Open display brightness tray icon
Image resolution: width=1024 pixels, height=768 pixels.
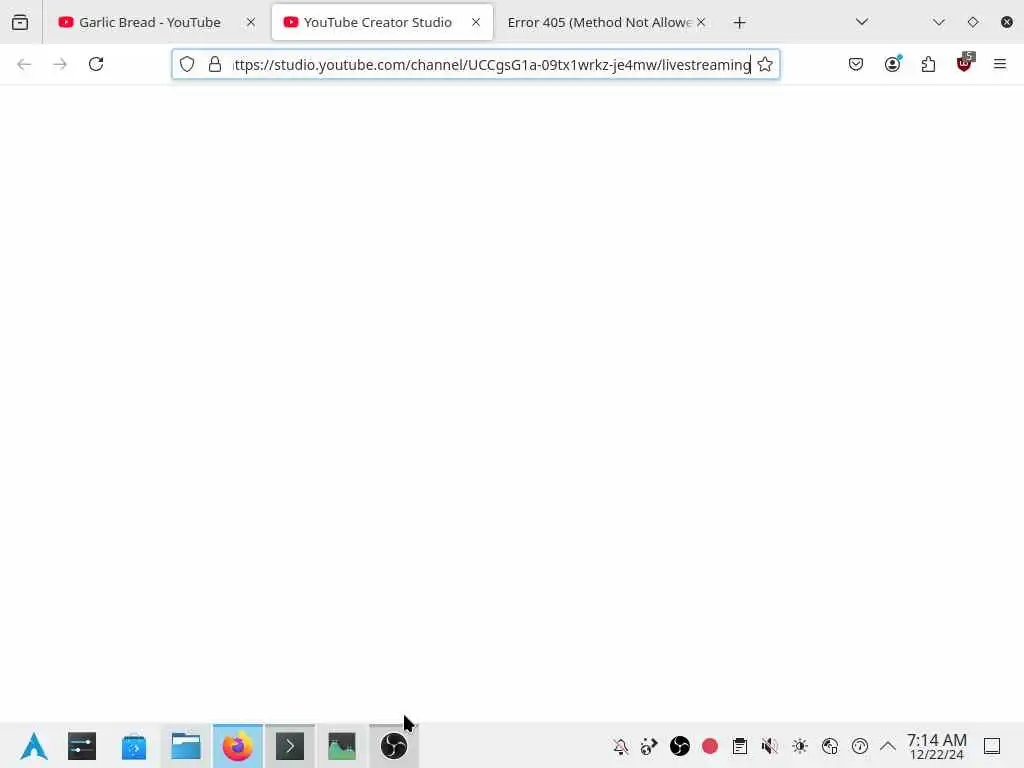point(800,746)
